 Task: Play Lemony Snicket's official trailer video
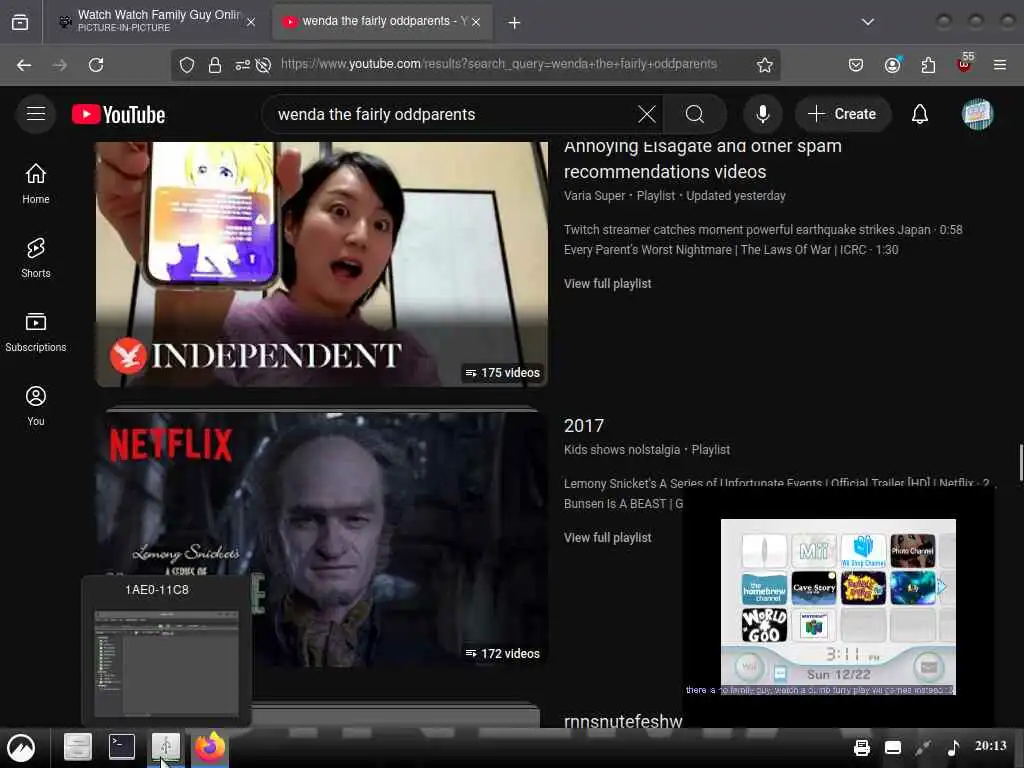point(776,483)
